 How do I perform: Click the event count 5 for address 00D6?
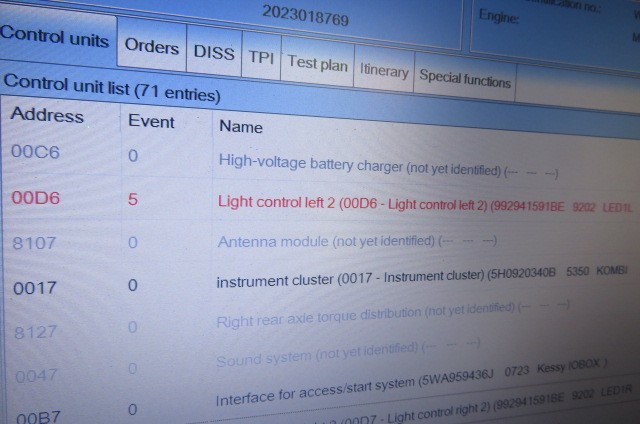(x=133, y=199)
